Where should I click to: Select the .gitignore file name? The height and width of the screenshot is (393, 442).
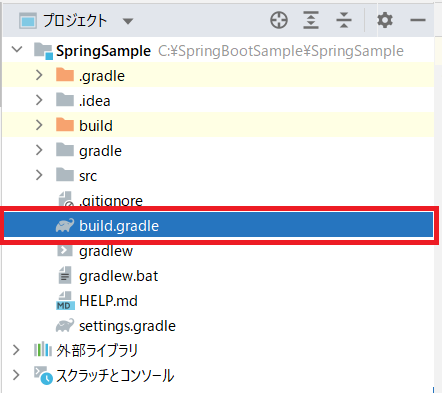tap(111, 201)
